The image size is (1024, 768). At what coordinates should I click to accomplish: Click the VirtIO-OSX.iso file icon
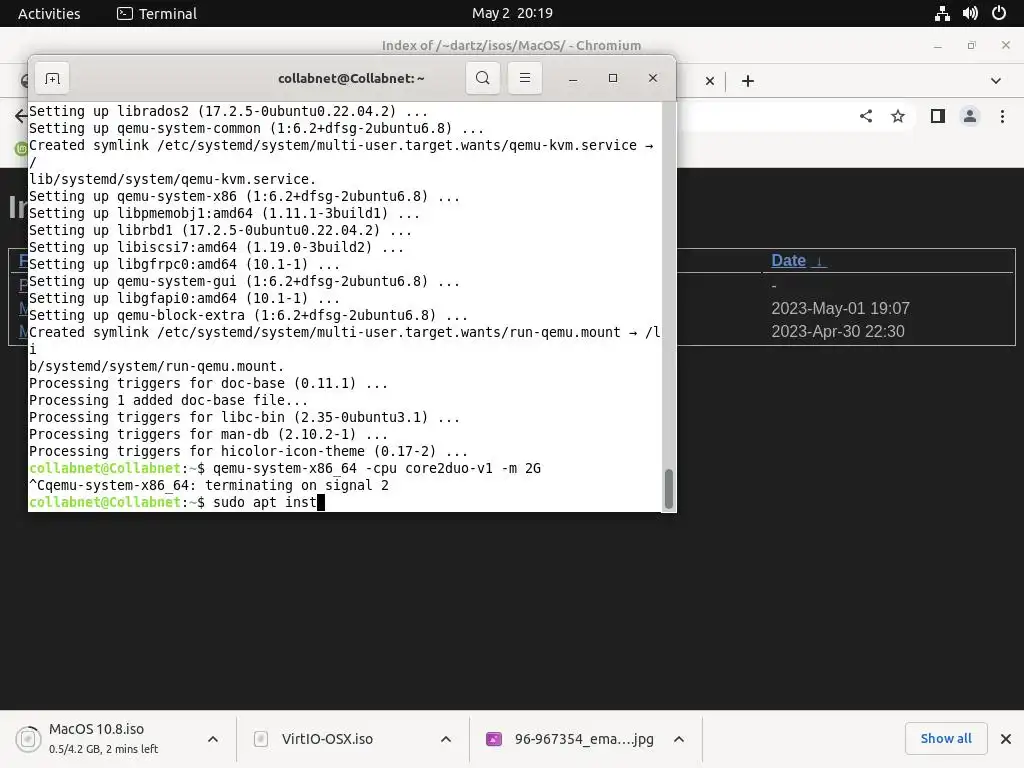[261, 739]
